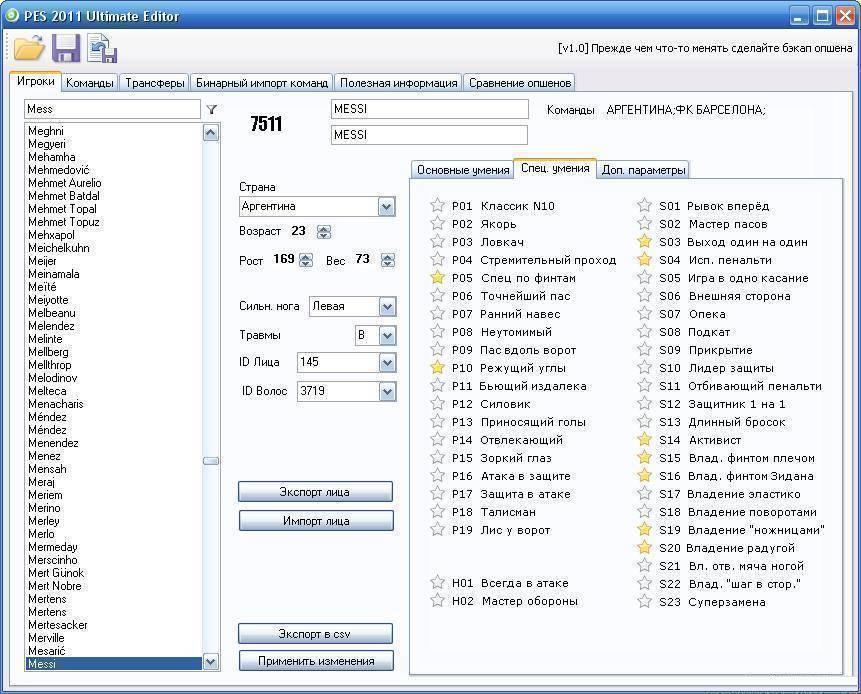Toggle star for S23 Суперзамена

(x=644, y=602)
